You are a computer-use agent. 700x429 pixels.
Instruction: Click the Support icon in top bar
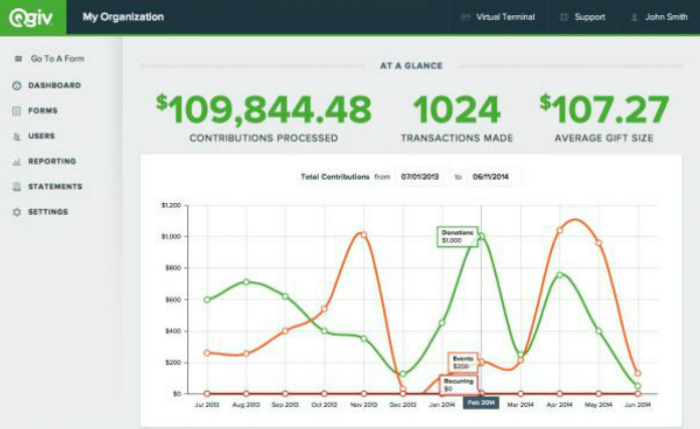point(565,17)
